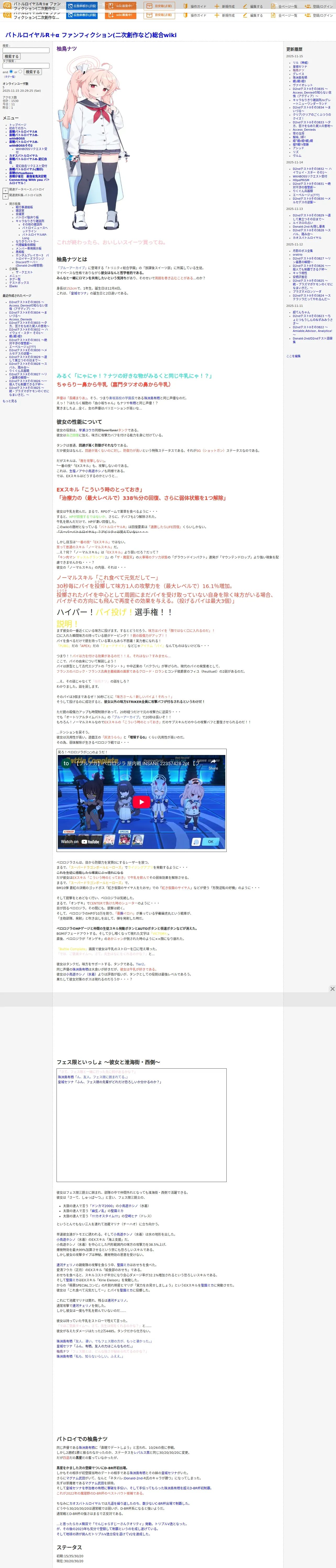Expand 関連資料集-バトロイ以外 plus box
The width and height of the screenshot is (336, 1568).
pyautogui.click(x=5, y=196)
